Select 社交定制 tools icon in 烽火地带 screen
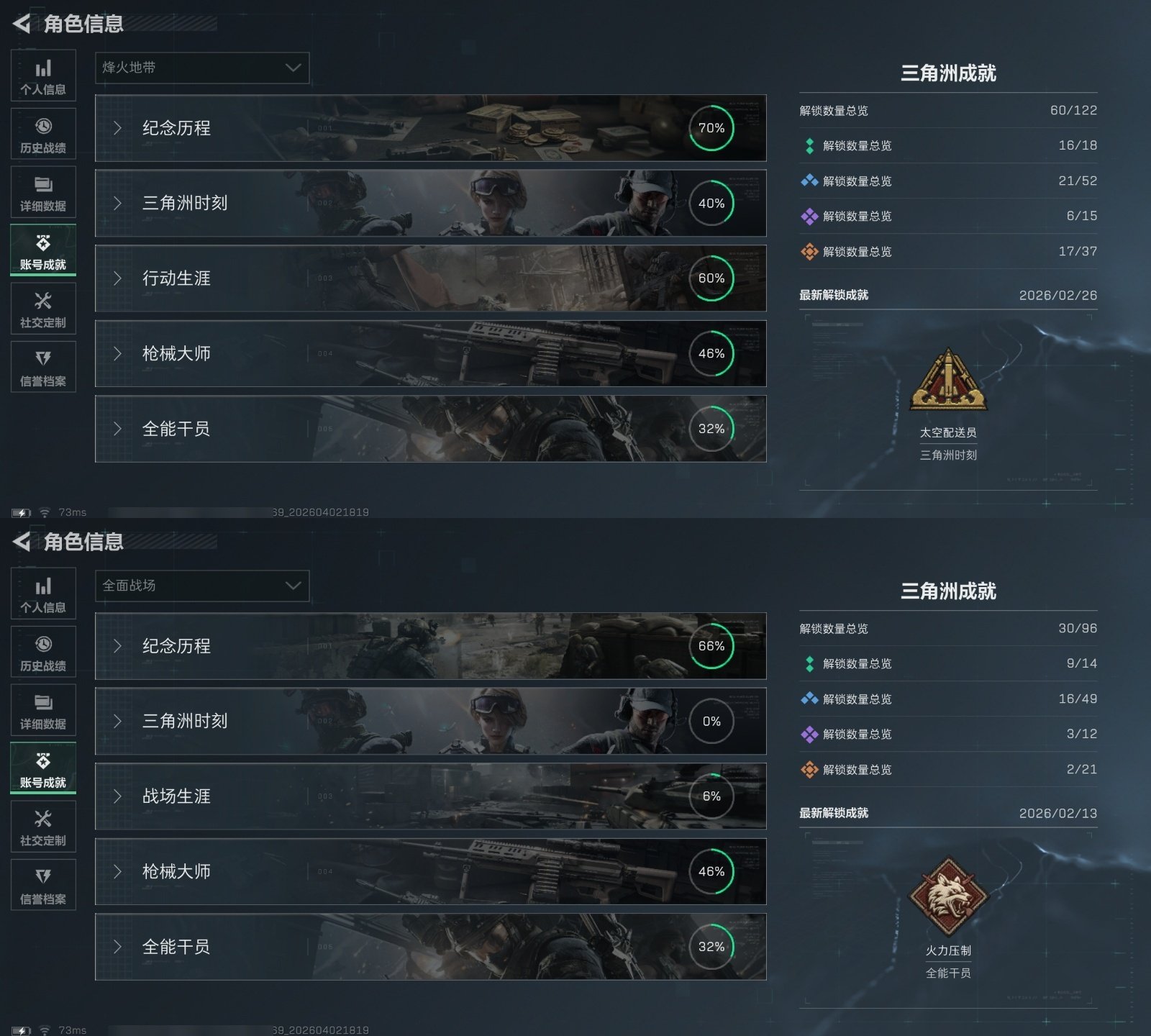The height and width of the screenshot is (1036, 1151). pyautogui.click(x=43, y=301)
